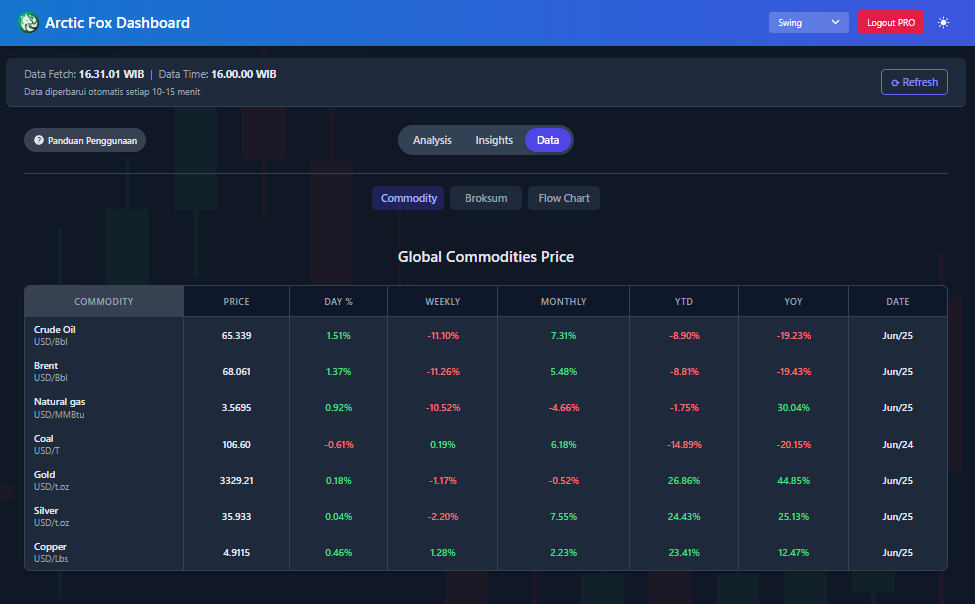Click the Copper commodity name
This screenshot has width=975, height=604.
(x=50, y=547)
